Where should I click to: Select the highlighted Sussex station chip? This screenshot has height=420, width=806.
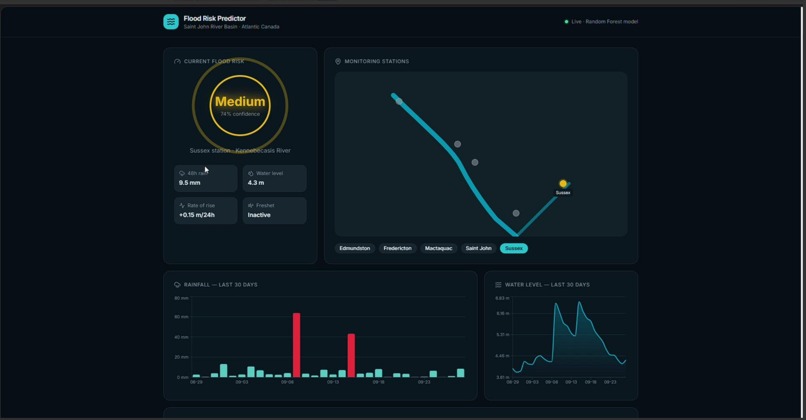click(514, 248)
